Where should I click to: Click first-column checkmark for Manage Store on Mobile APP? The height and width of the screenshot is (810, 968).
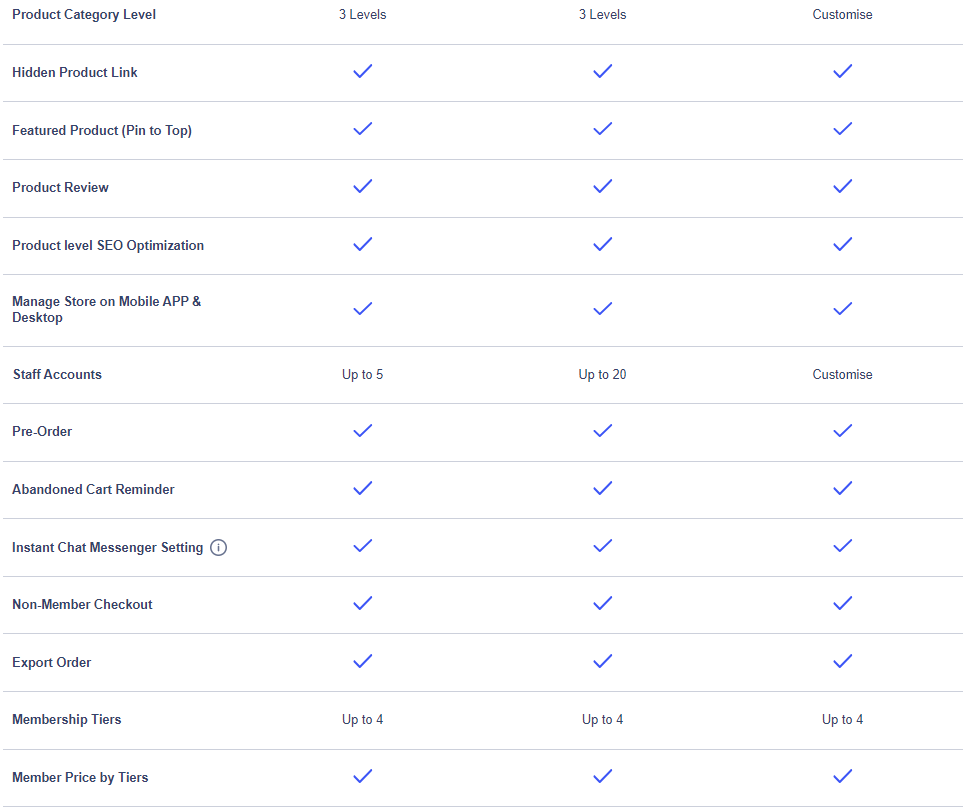coord(362,308)
